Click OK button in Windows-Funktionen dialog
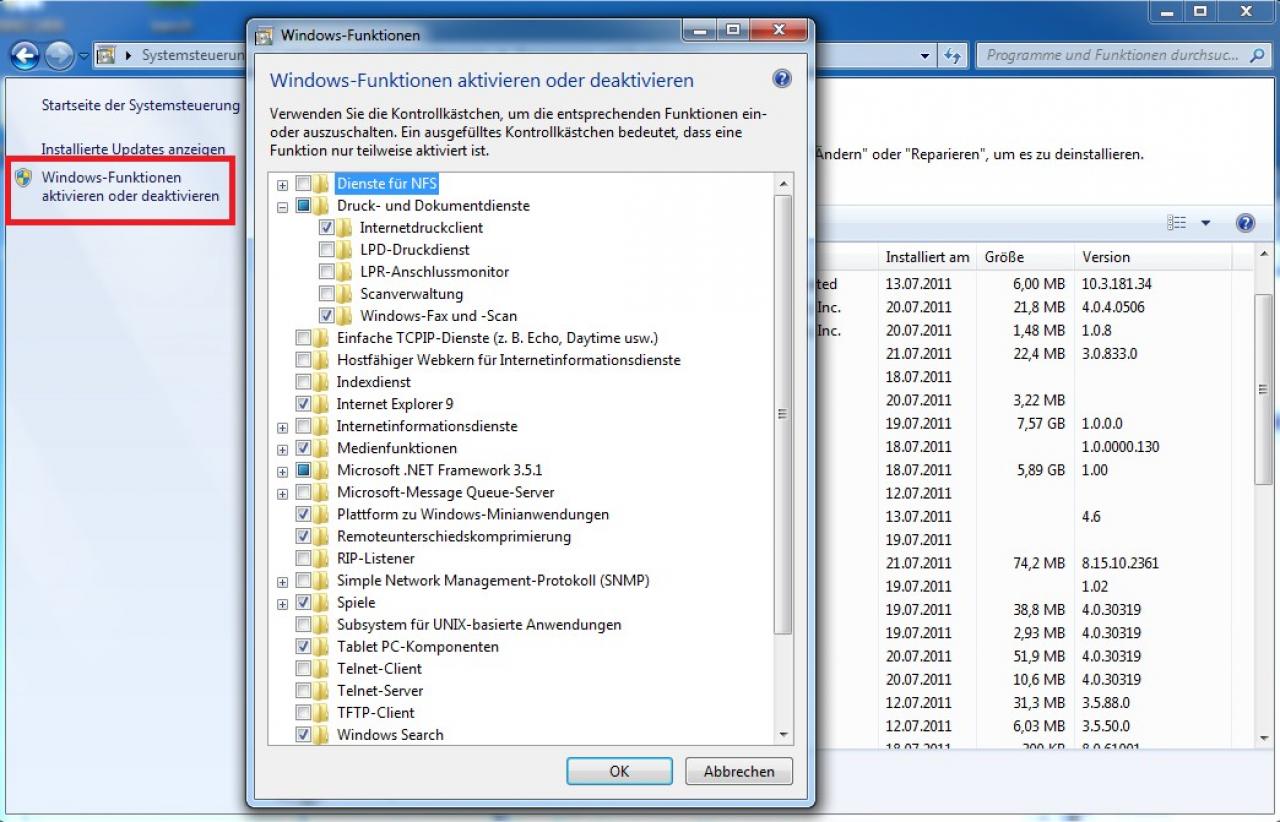This screenshot has height=822, width=1280. click(x=619, y=771)
